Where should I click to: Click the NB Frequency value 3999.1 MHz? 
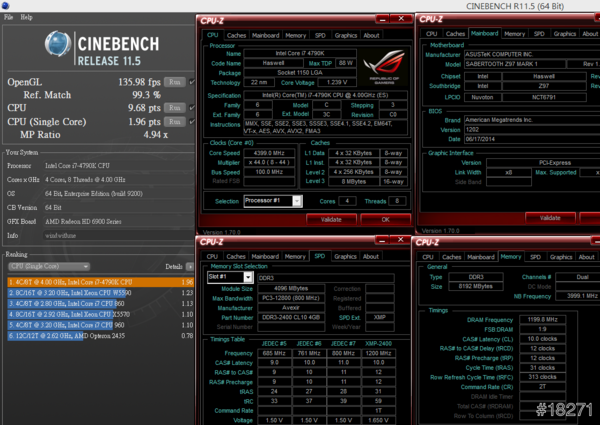[x=578, y=296]
